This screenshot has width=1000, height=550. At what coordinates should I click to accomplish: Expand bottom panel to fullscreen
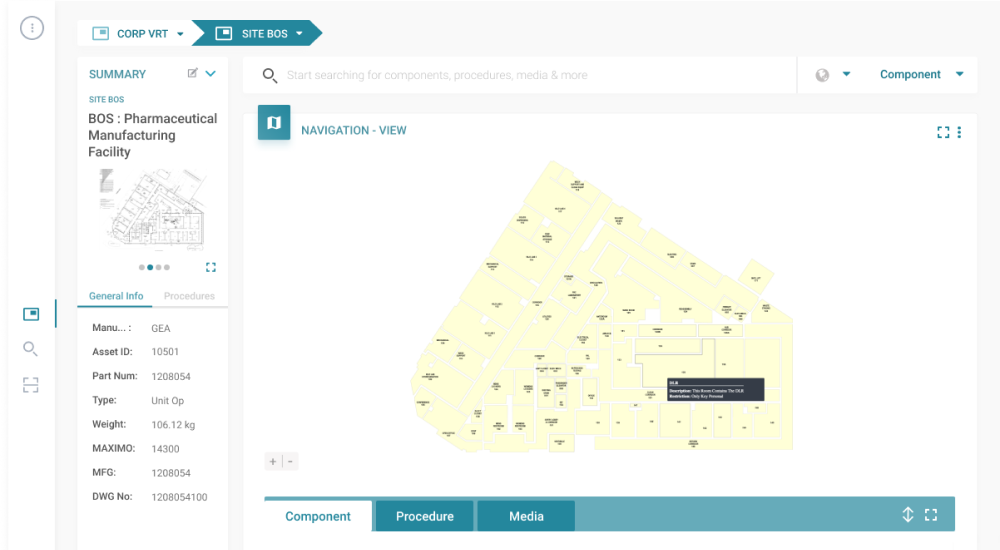click(931, 515)
